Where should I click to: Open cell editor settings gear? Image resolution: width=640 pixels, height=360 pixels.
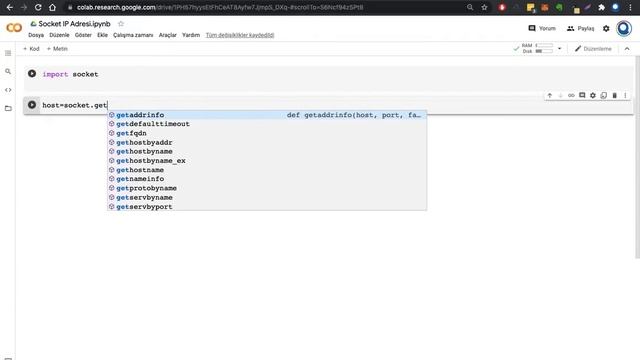593,96
